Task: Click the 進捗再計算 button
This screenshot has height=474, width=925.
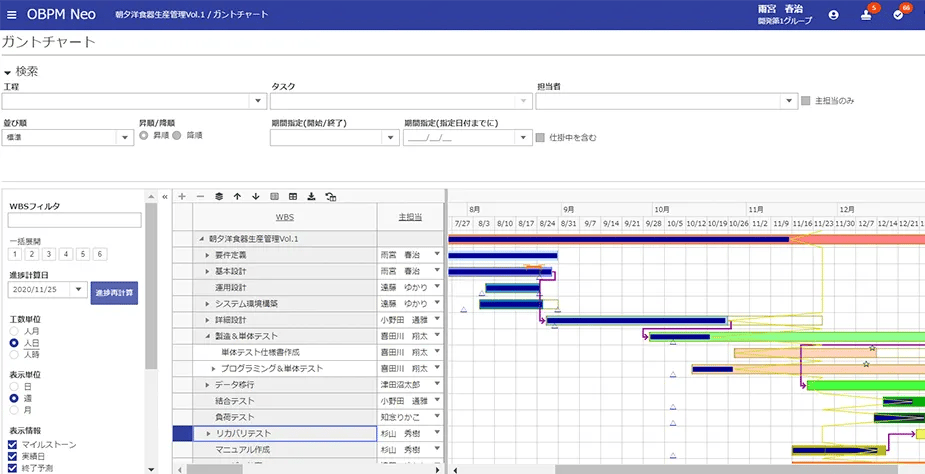Action: [114, 292]
